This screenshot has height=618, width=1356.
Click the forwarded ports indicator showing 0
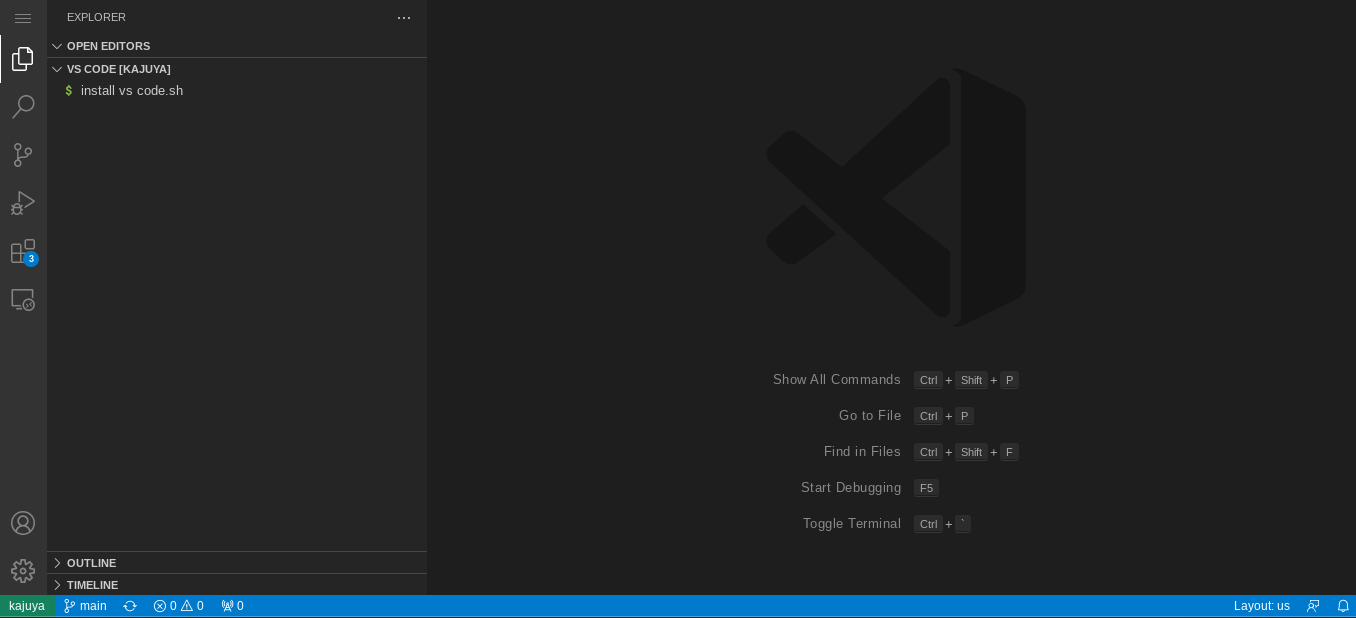(232, 606)
